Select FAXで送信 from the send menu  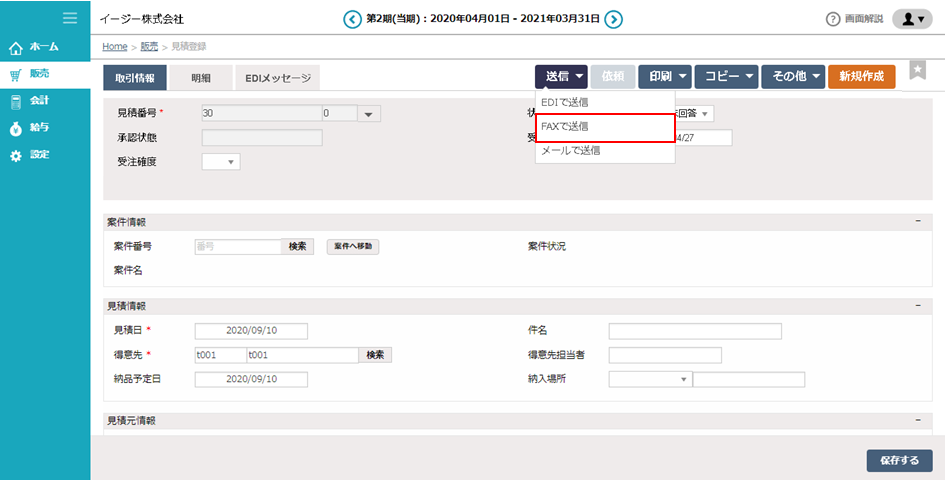coord(604,127)
